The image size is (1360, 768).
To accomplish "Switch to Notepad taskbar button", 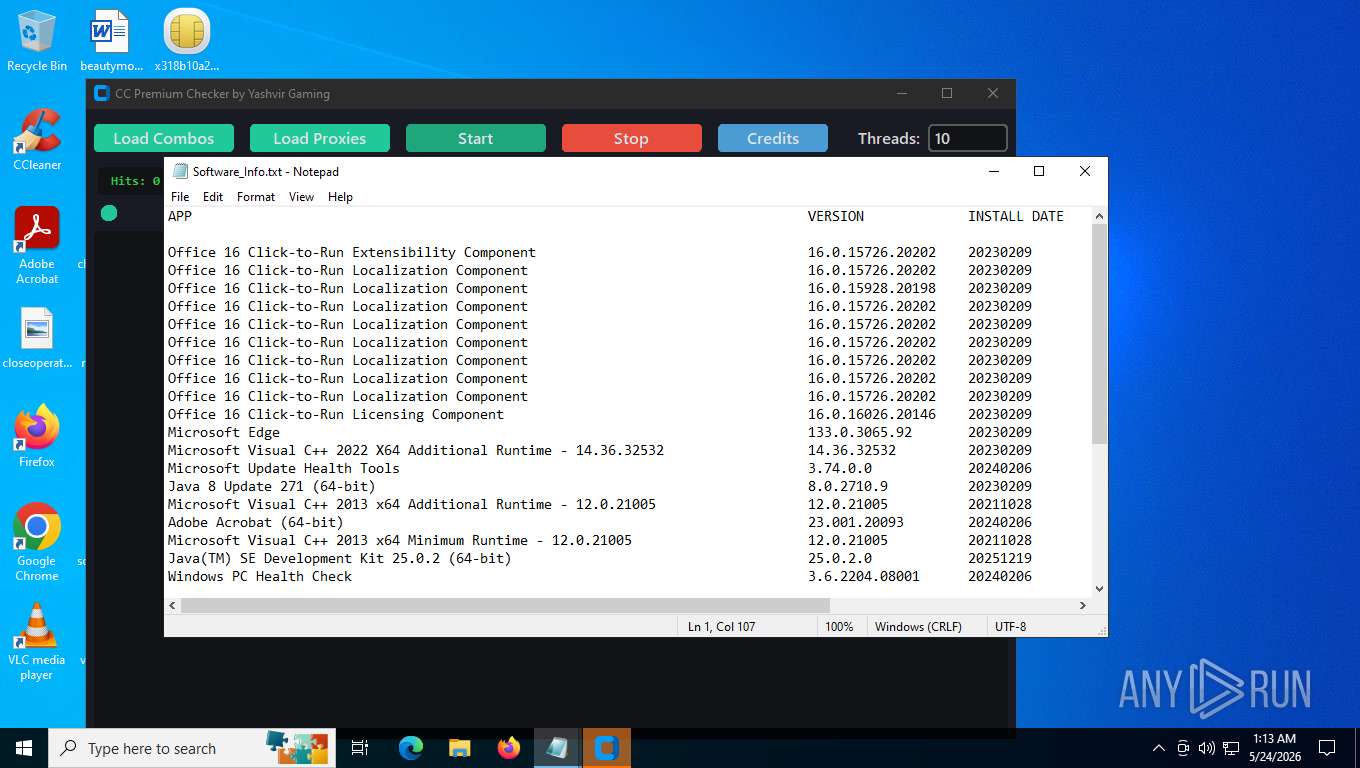I will click(558, 748).
